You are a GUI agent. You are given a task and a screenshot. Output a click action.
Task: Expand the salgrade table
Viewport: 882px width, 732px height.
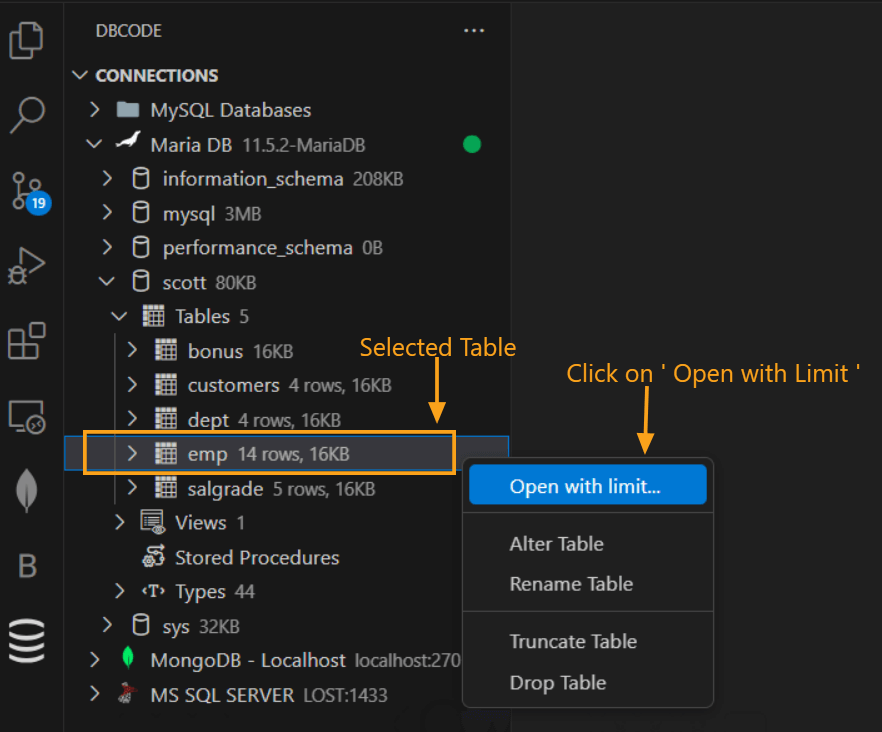click(x=132, y=488)
